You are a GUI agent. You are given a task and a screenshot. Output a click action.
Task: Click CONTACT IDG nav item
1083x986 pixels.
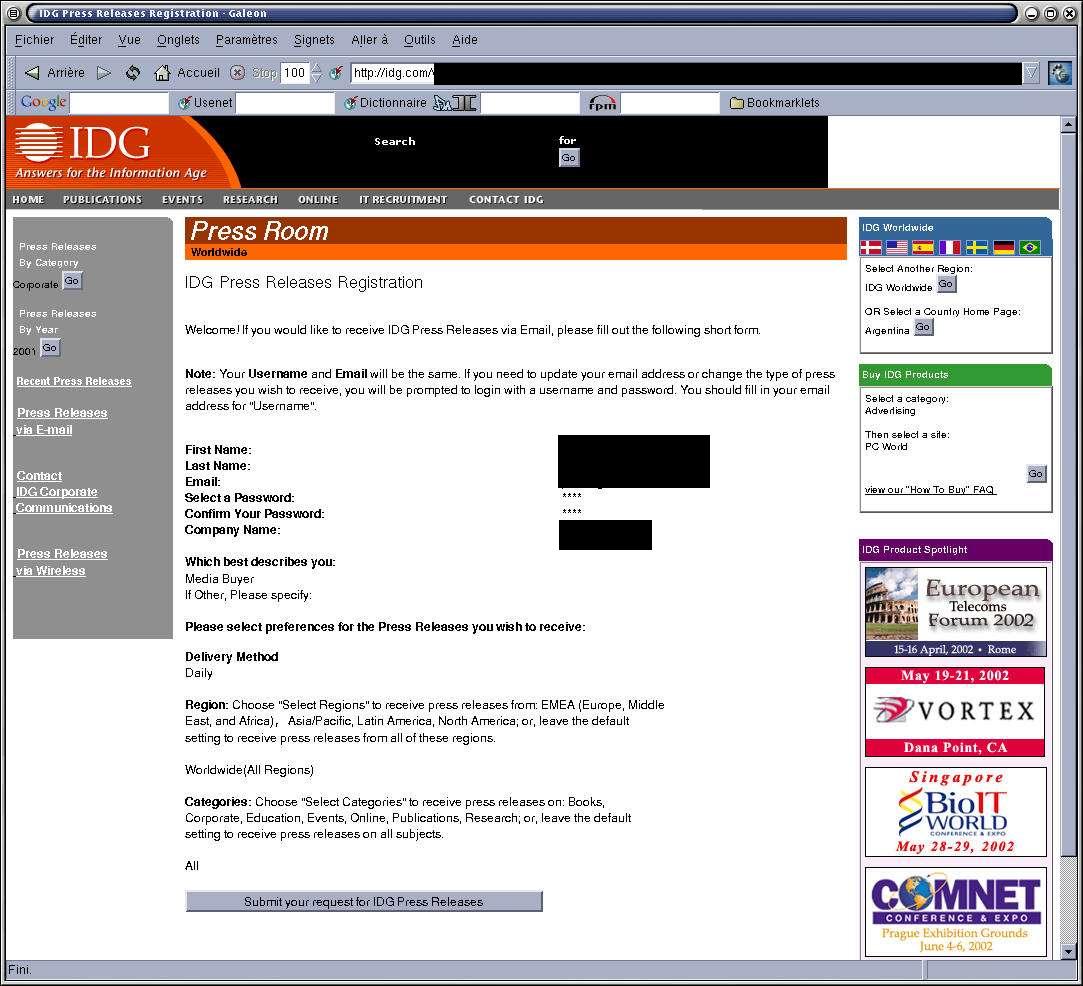(x=506, y=200)
